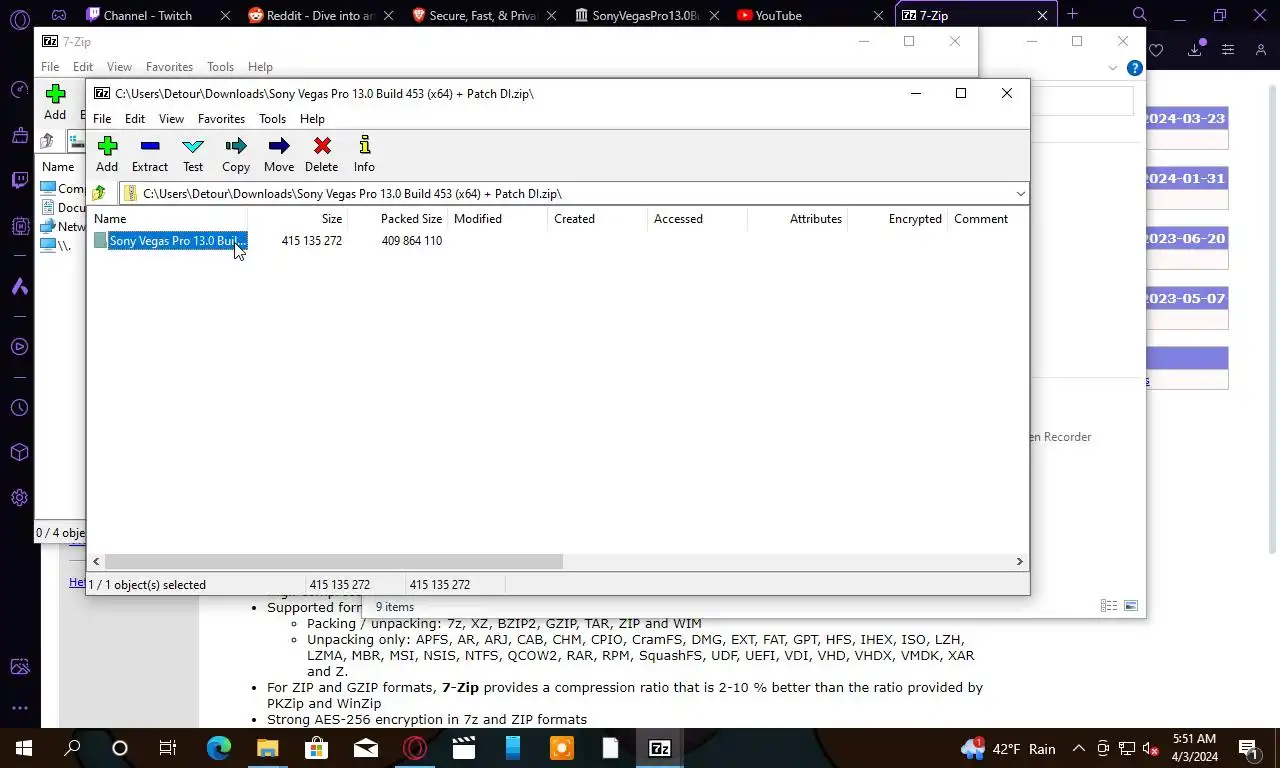Click the left scroll arrow of file list
This screenshot has width=1280, height=768.
click(x=96, y=562)
